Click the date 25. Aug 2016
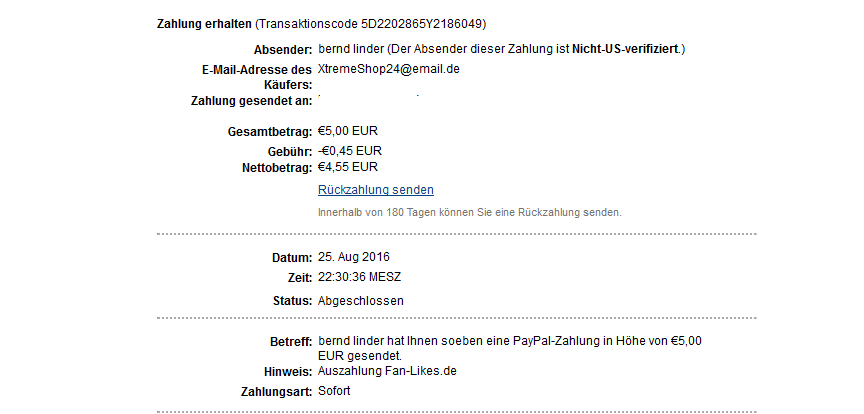 click(x=353, y=257)
